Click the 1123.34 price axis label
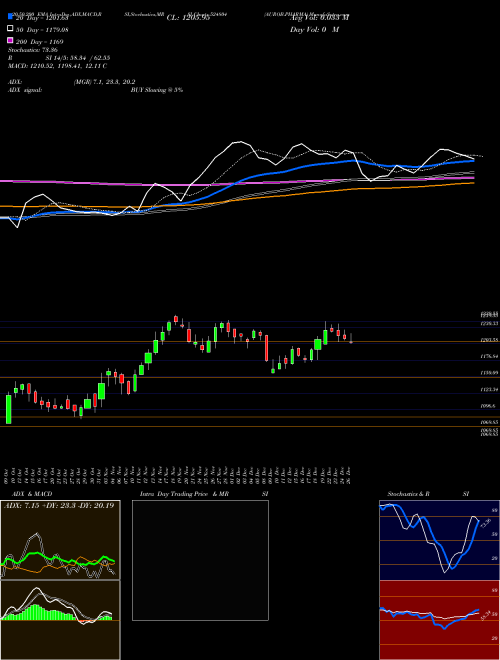The image size is (500, 660). (x=490, y=390)
